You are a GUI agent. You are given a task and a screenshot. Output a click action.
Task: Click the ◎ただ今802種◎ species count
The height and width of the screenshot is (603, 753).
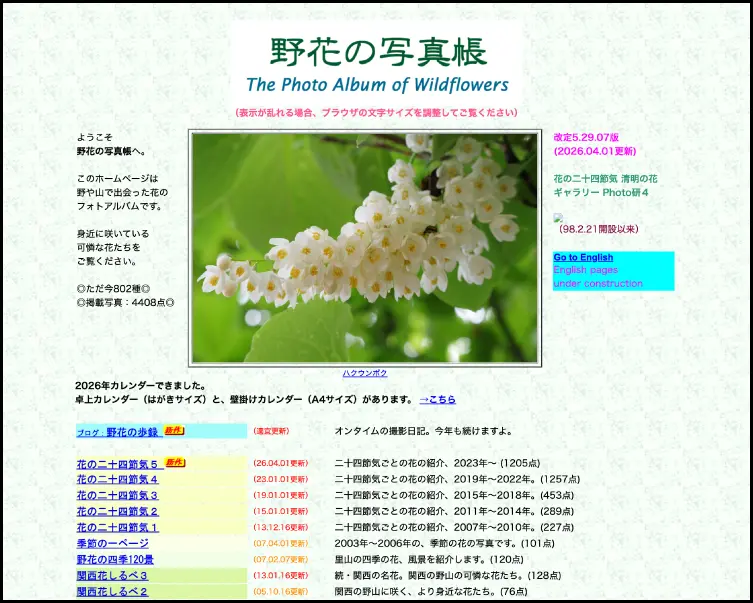[113, 289]
